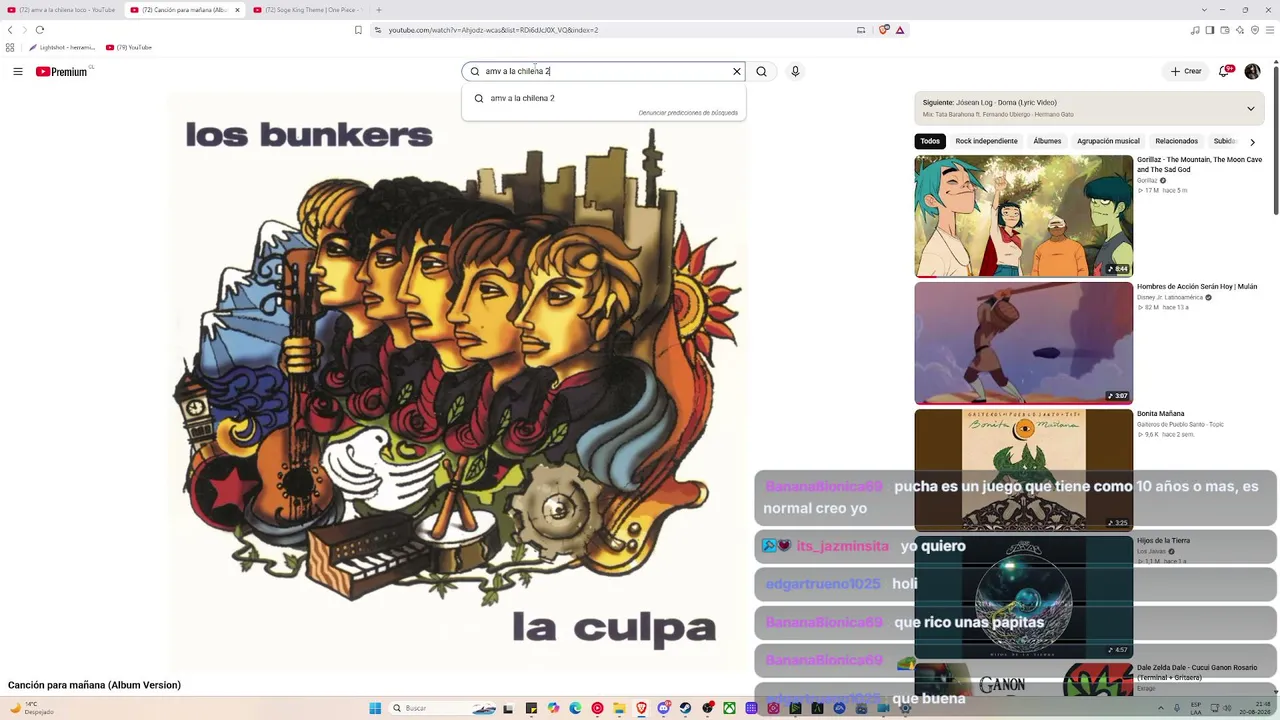This screenshot has width=1280, height=720.
Task: Open "Bonita Mañana" video title
Action: 1160,414
